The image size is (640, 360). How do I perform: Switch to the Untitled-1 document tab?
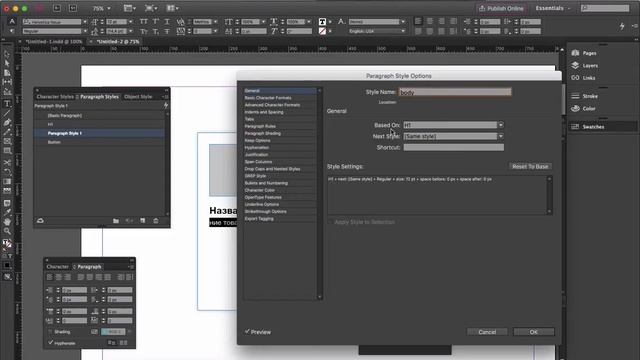pyautogui.click(x=54, y=42)
